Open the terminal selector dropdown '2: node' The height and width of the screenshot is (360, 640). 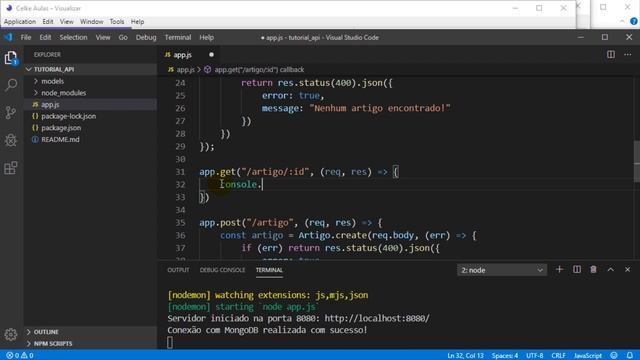tap(502, 270)
